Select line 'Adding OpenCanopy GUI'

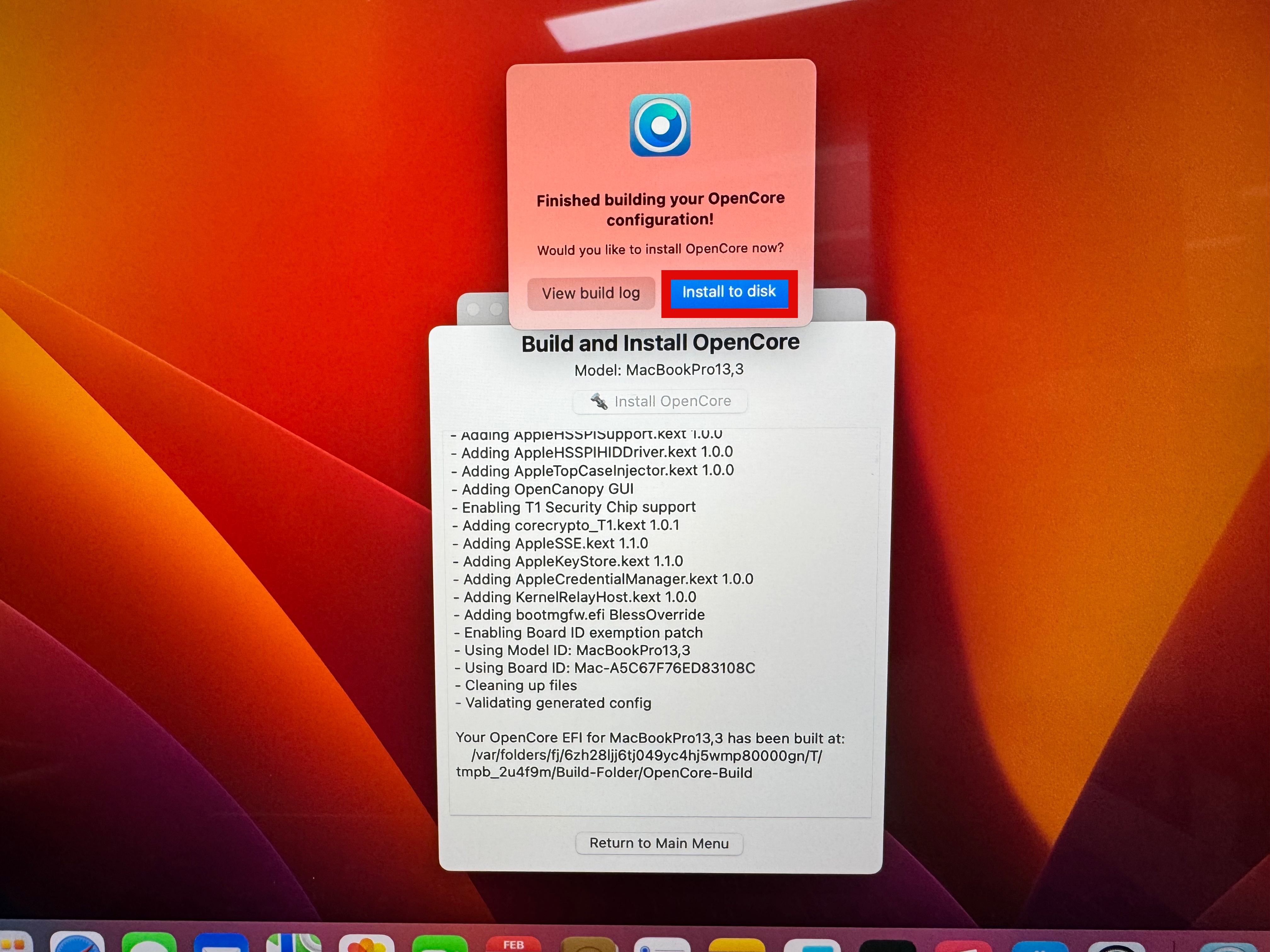coord(543,490)
